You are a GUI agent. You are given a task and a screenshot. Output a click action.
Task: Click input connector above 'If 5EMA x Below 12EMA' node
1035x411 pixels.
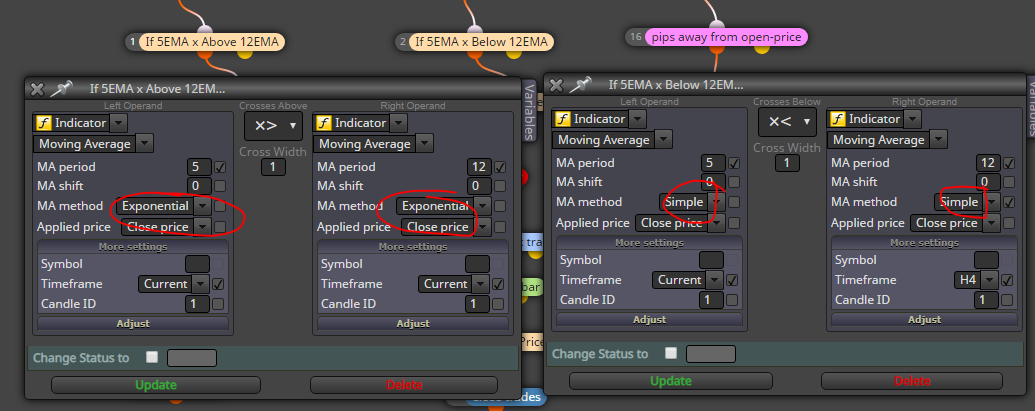coord(475,29)
